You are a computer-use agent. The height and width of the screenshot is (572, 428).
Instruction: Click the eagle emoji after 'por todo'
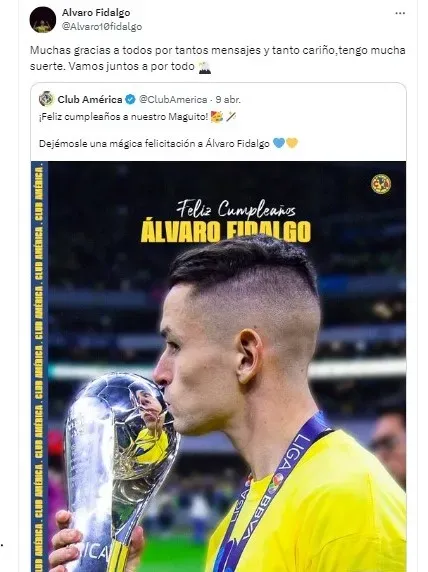pos(204,67)
